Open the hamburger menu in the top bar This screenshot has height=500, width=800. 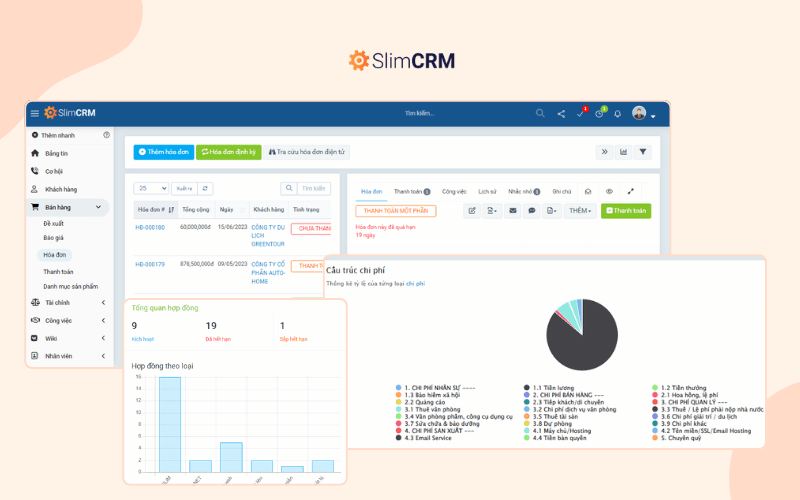pos(35,113)
